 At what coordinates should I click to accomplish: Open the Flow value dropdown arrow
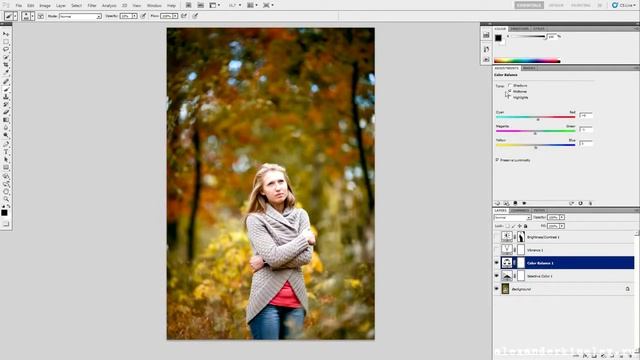[x=175, y=16]
